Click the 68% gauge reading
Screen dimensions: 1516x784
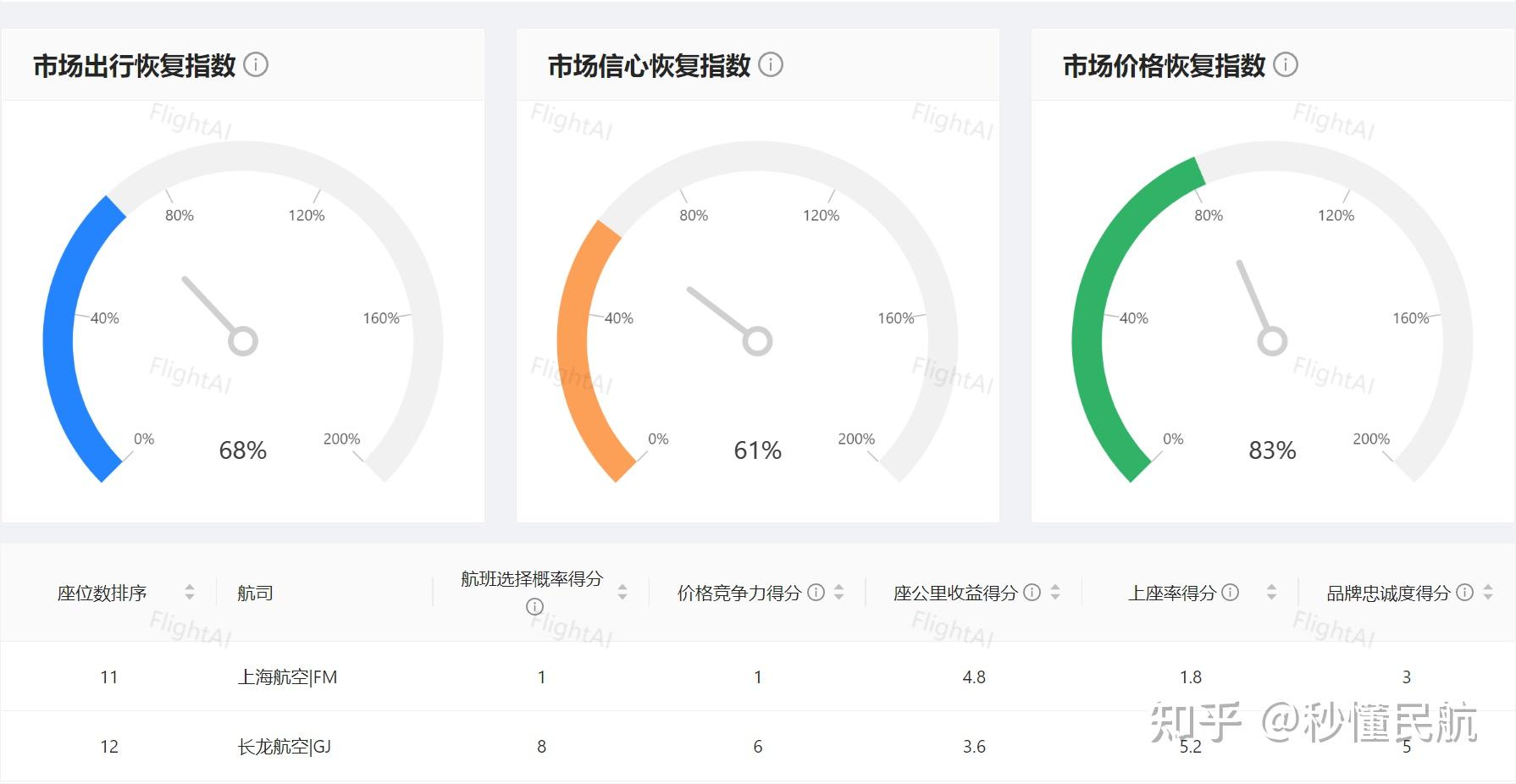tap(243, 450)
